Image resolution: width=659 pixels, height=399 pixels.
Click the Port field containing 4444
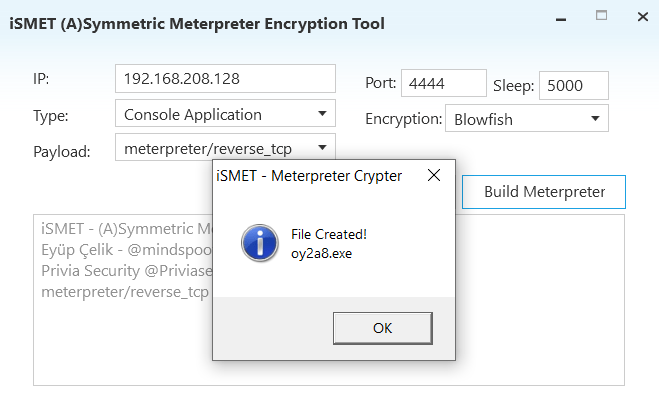(443, 83)
